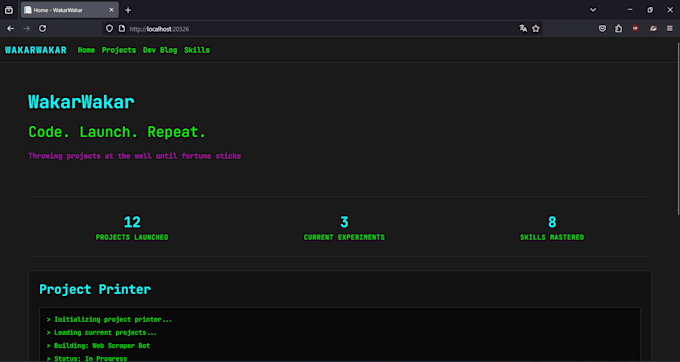Click the CURRENT EXPERIMENTS label
The image size is (680, 362).
[x=344, y=237]
